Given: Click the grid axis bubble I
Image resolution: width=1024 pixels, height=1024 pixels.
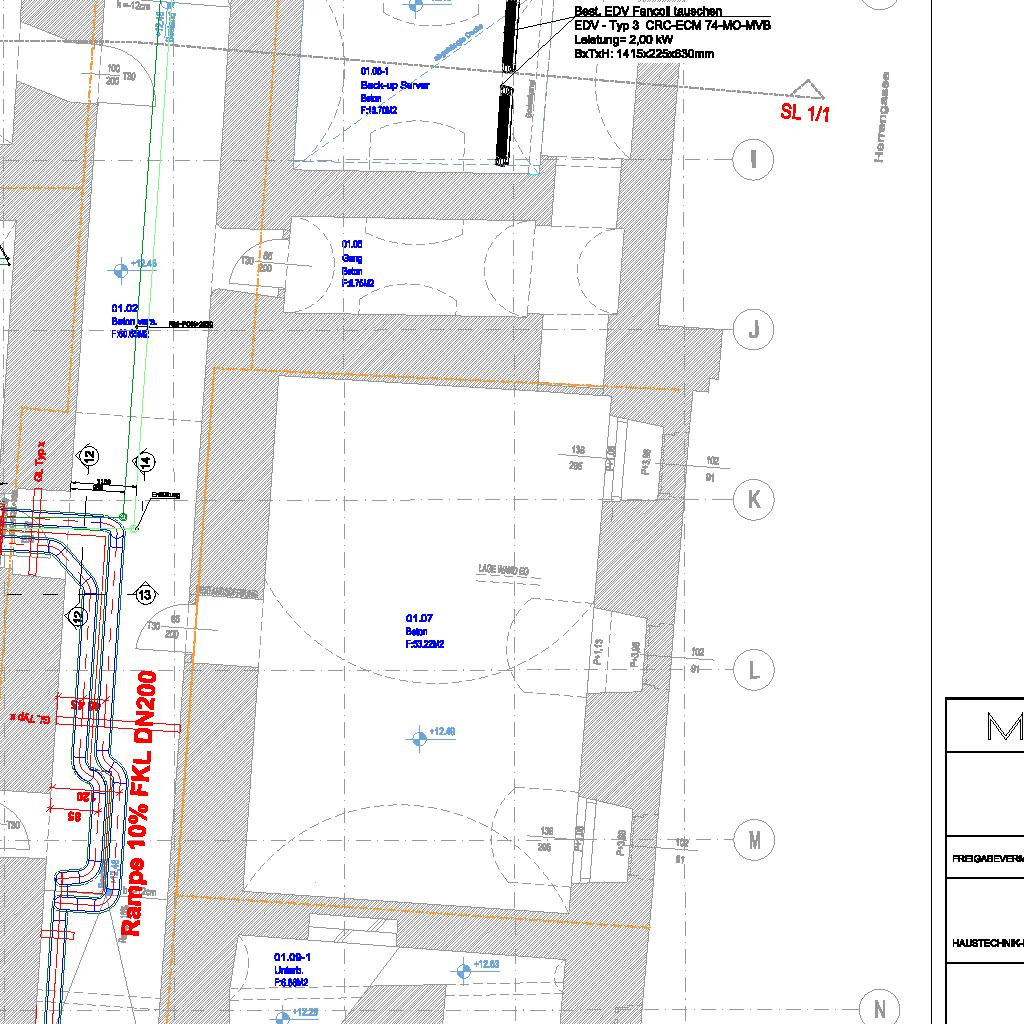Looking at the screenshot, I should (753, 160).
